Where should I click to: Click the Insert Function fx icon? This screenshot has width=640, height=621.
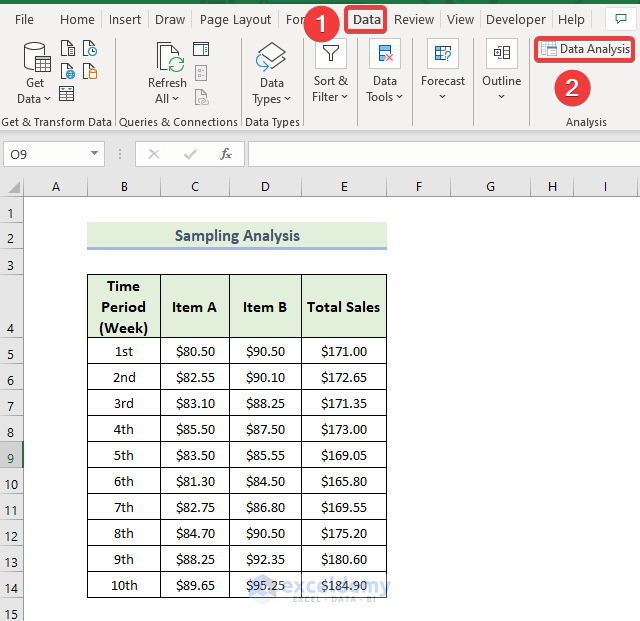tap(226, 154)
